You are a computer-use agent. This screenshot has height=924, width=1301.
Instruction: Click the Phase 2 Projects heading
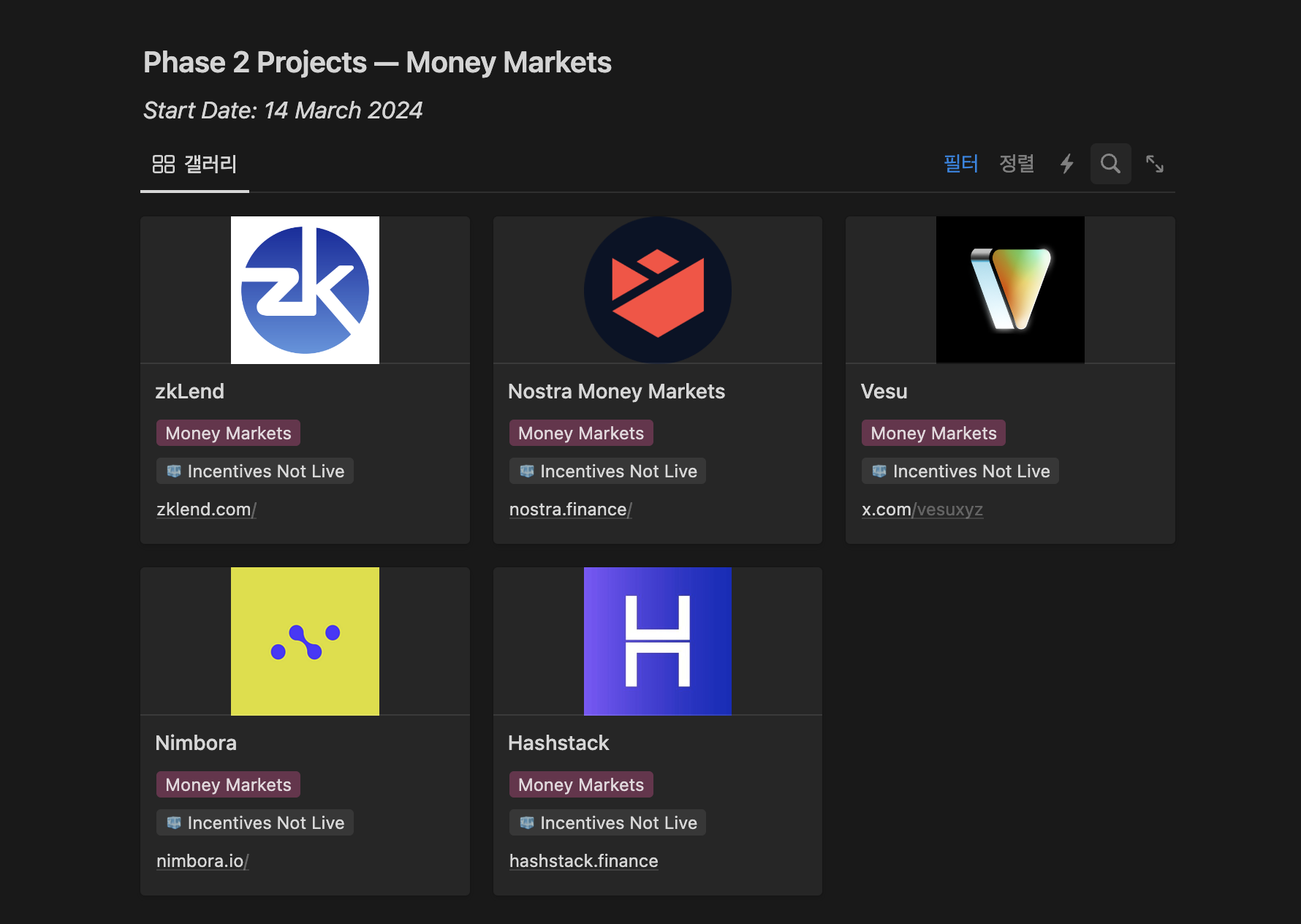(377, 62)
